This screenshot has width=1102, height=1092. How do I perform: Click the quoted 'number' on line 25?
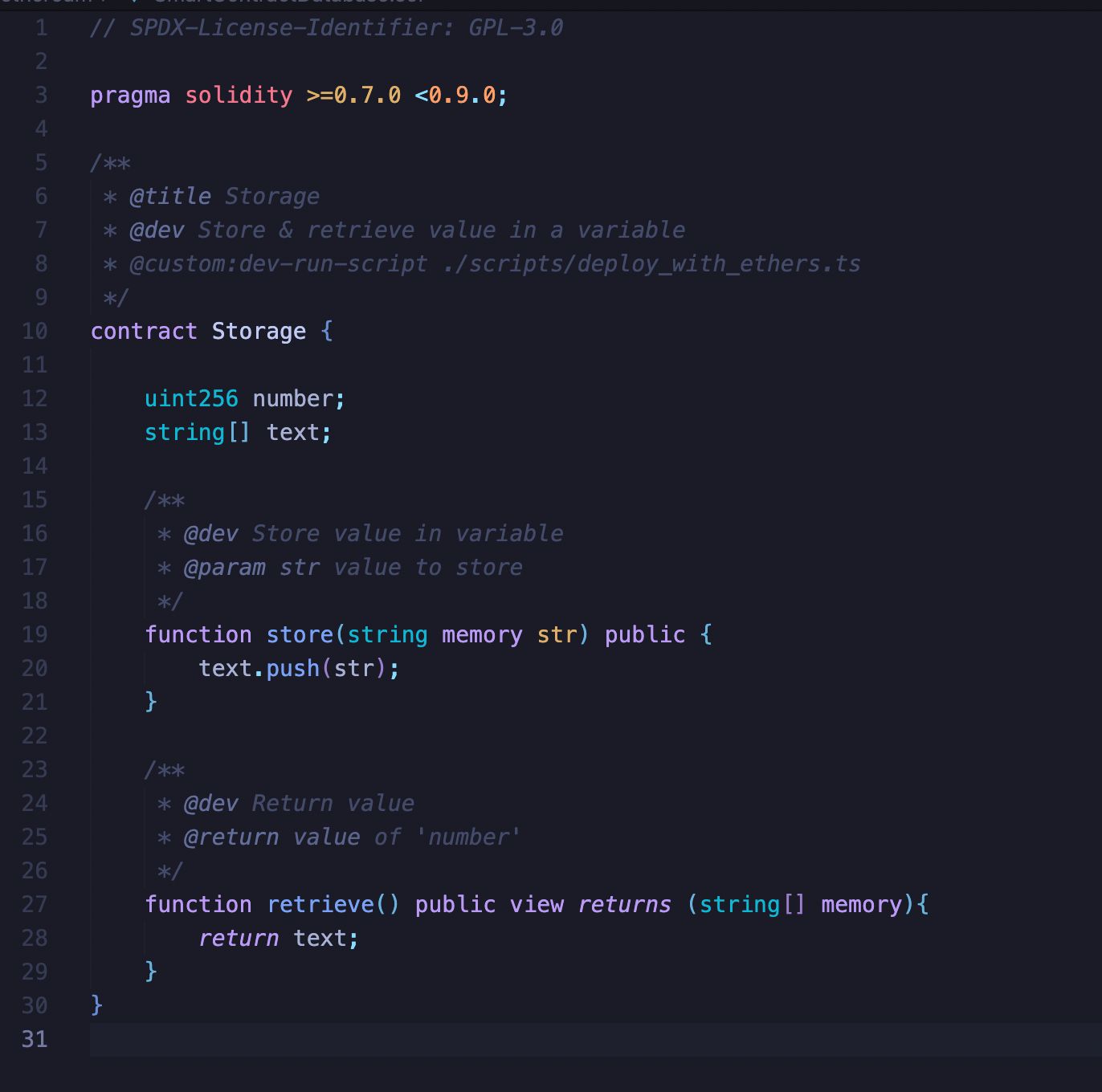click(468, 837)
